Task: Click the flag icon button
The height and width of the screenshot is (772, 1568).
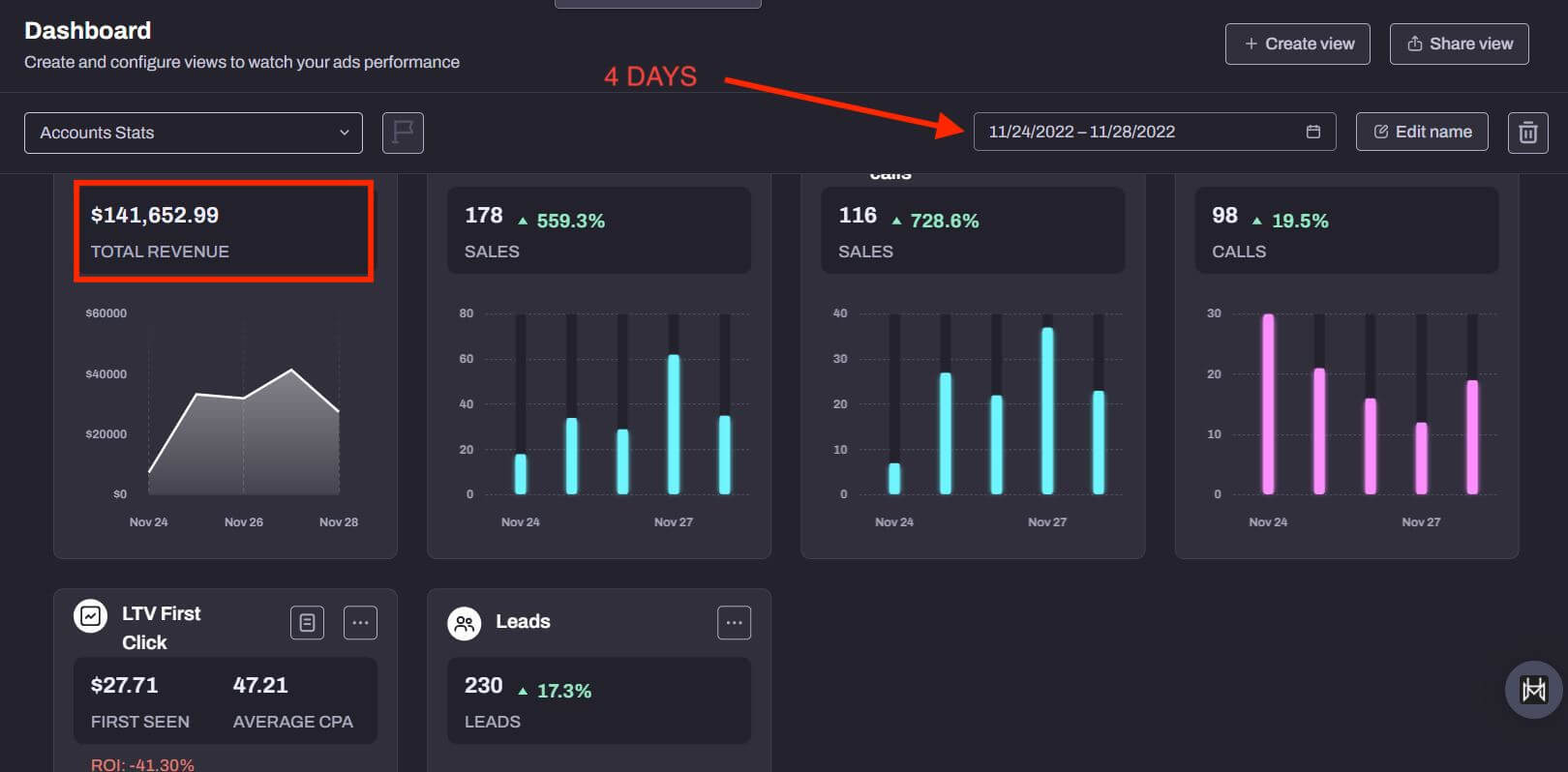Action: coord(403,133)
